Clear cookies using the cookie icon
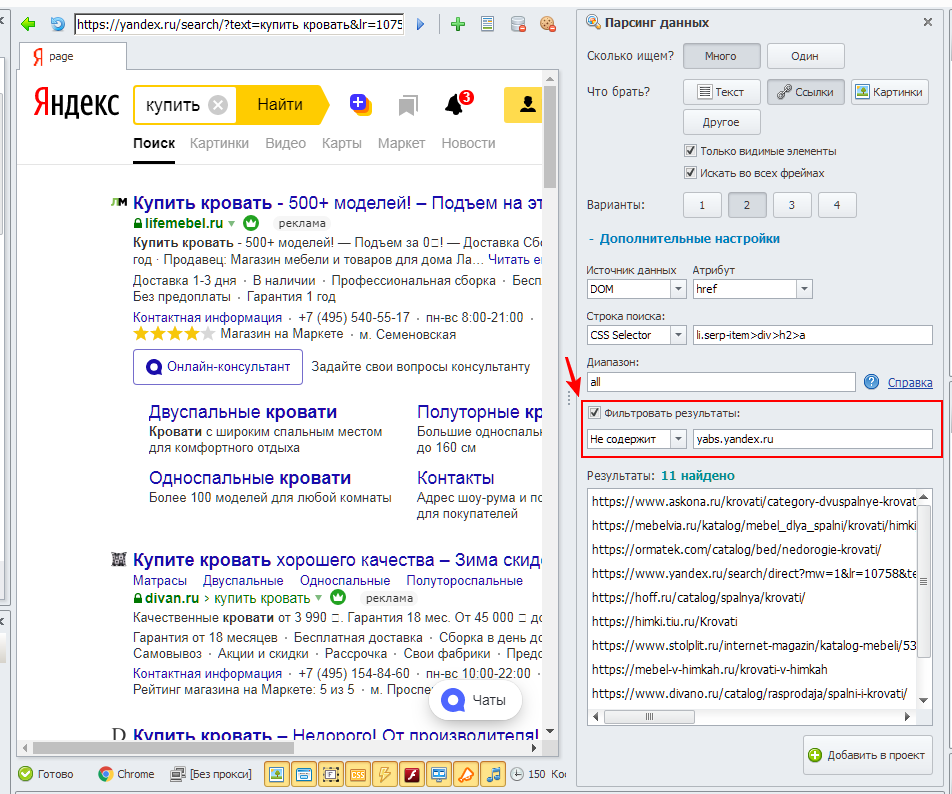This screenshot has height=794, width=952. point(548,24)
